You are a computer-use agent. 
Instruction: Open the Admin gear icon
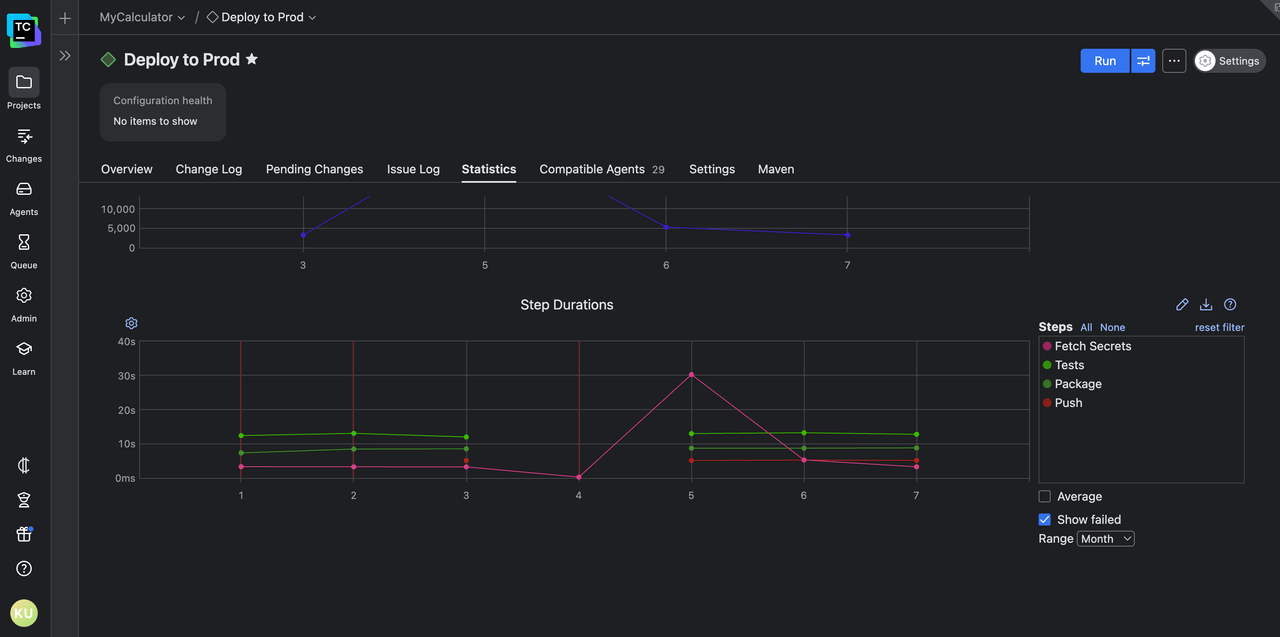24,296
